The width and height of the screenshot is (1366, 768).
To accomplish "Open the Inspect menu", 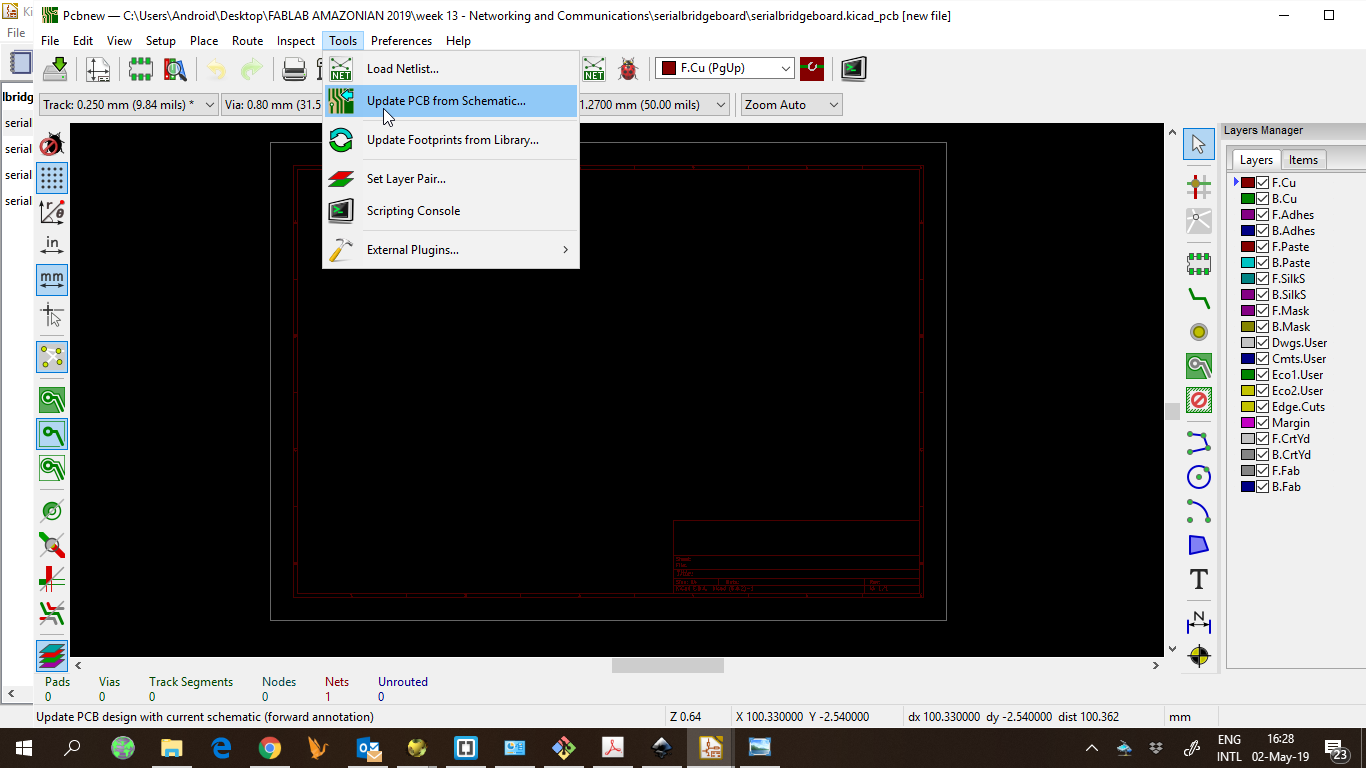I will coord(296,41).
